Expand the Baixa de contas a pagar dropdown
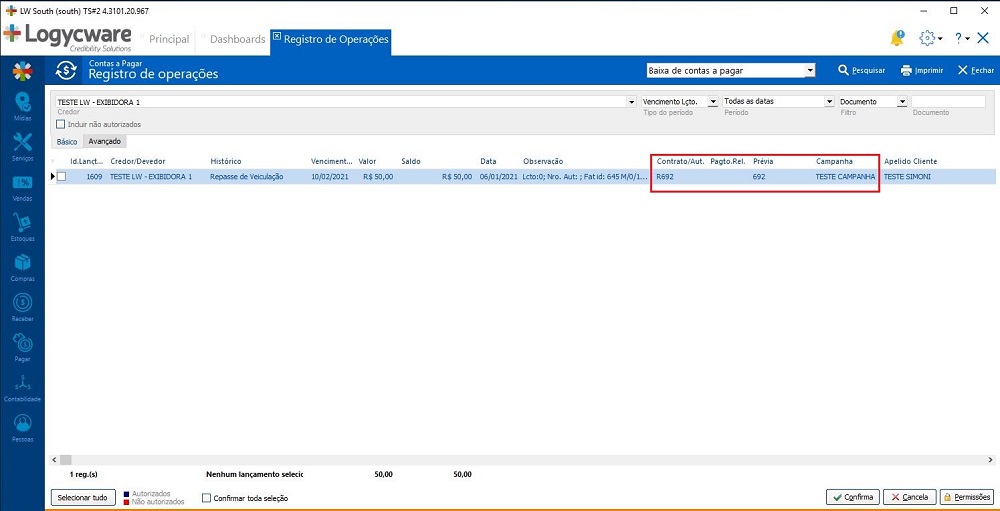The height and width of the screenshot is (511, 1000). 810,71
